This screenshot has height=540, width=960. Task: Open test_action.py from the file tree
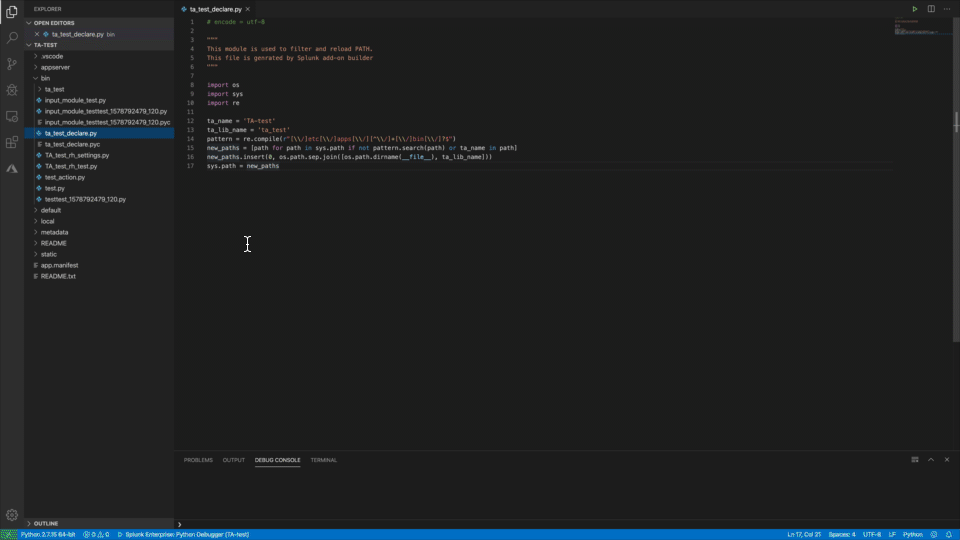[x=65, y=177]
